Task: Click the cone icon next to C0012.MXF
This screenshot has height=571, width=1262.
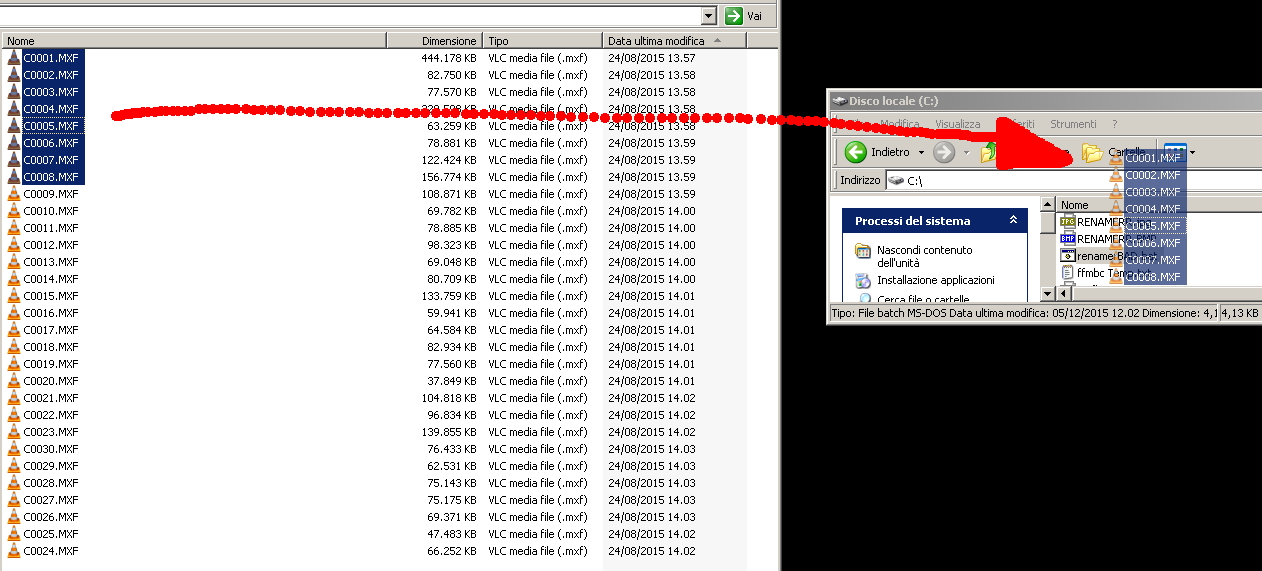Action: pos(13,245)
